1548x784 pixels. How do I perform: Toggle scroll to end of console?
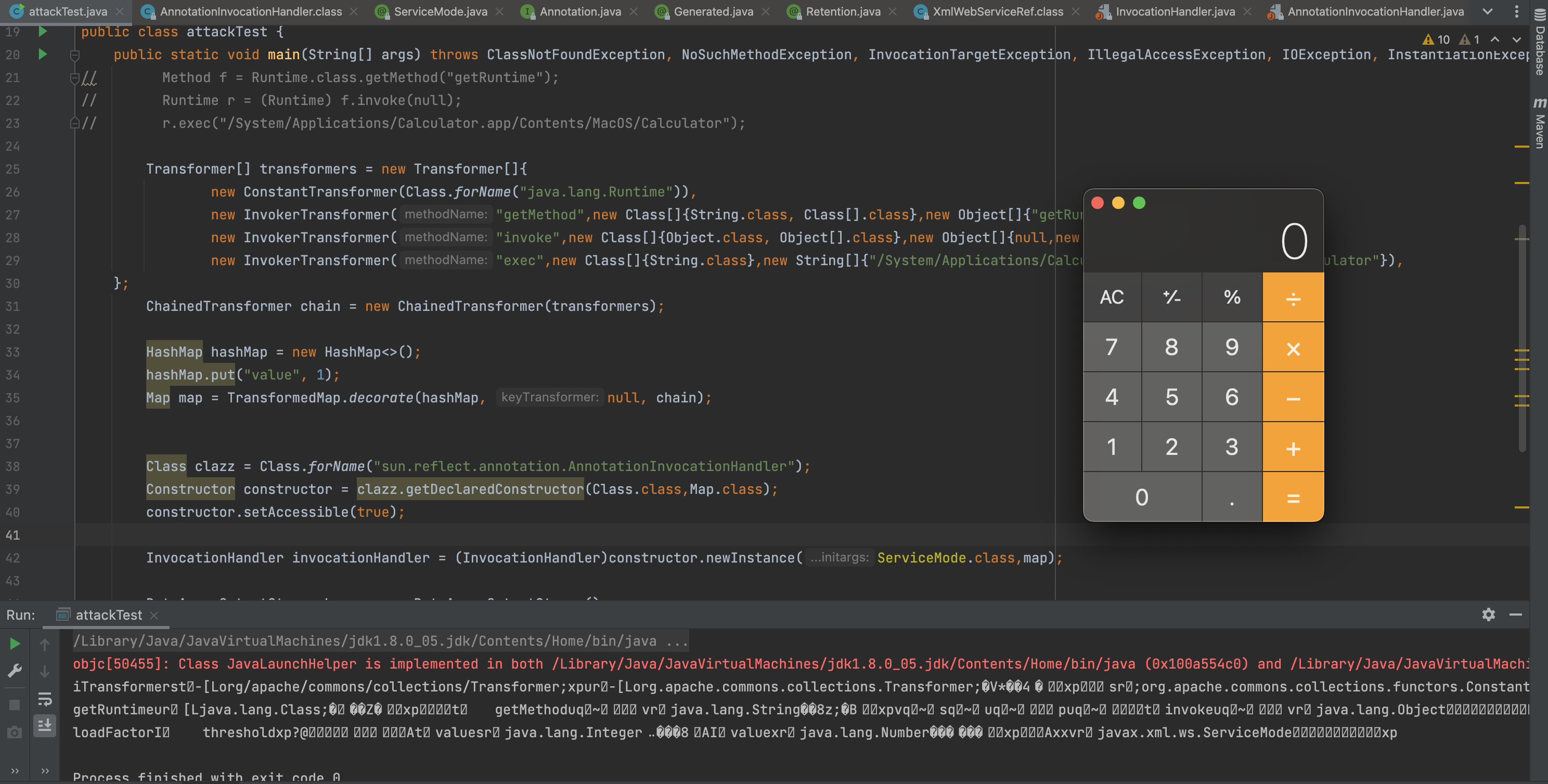pos(44,726)
